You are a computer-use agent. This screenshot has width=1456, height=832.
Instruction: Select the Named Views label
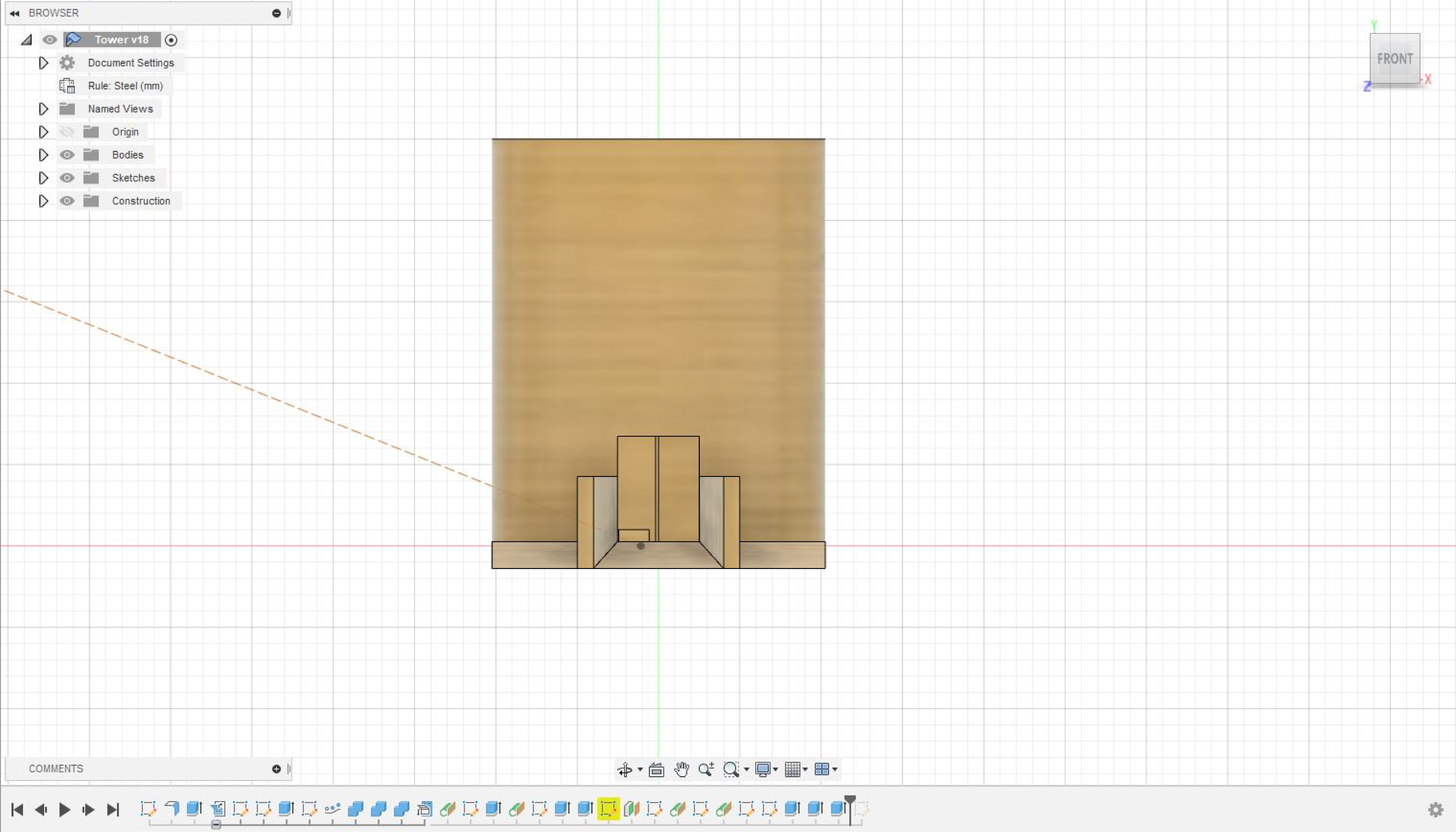pyautogui.click(x=121, y=109)
